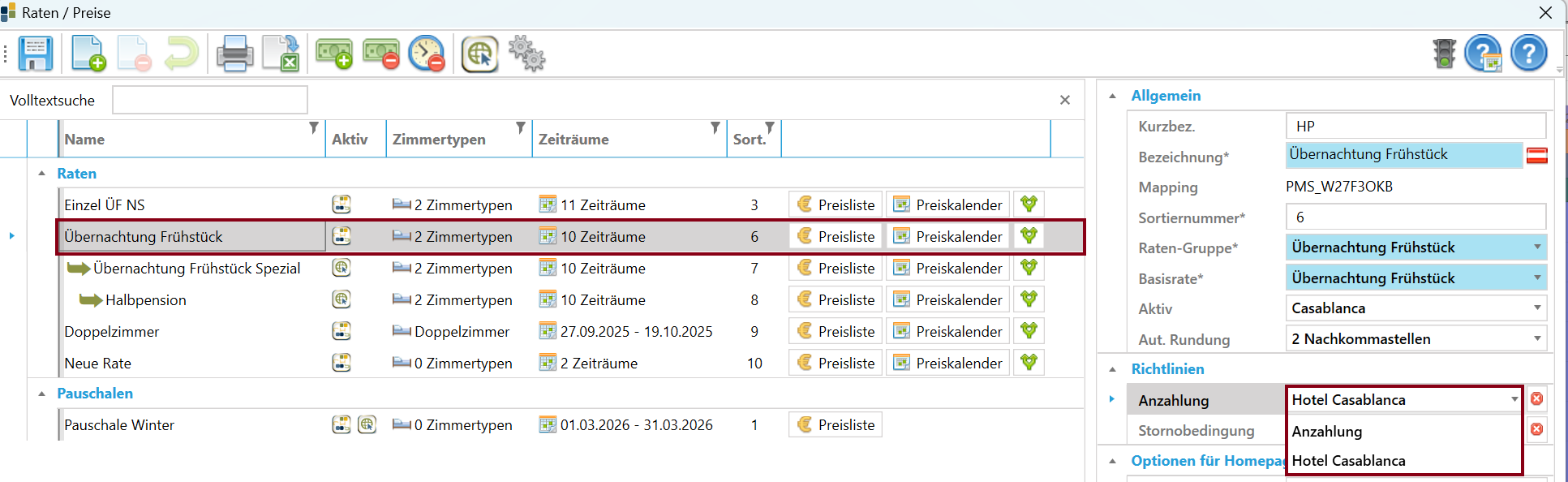Open filter on the Name column
This screenshot has width=1568, height=482.
click(314, 128)
